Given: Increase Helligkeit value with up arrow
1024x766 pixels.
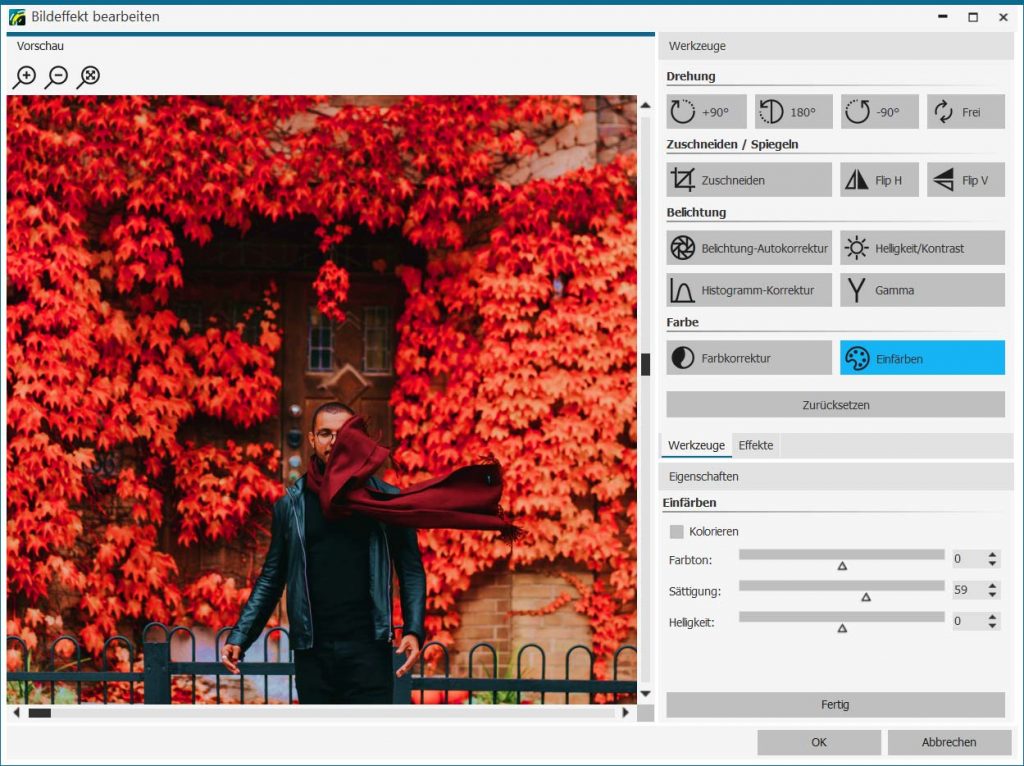Looking at the screenshot, I should pos(992,617).
